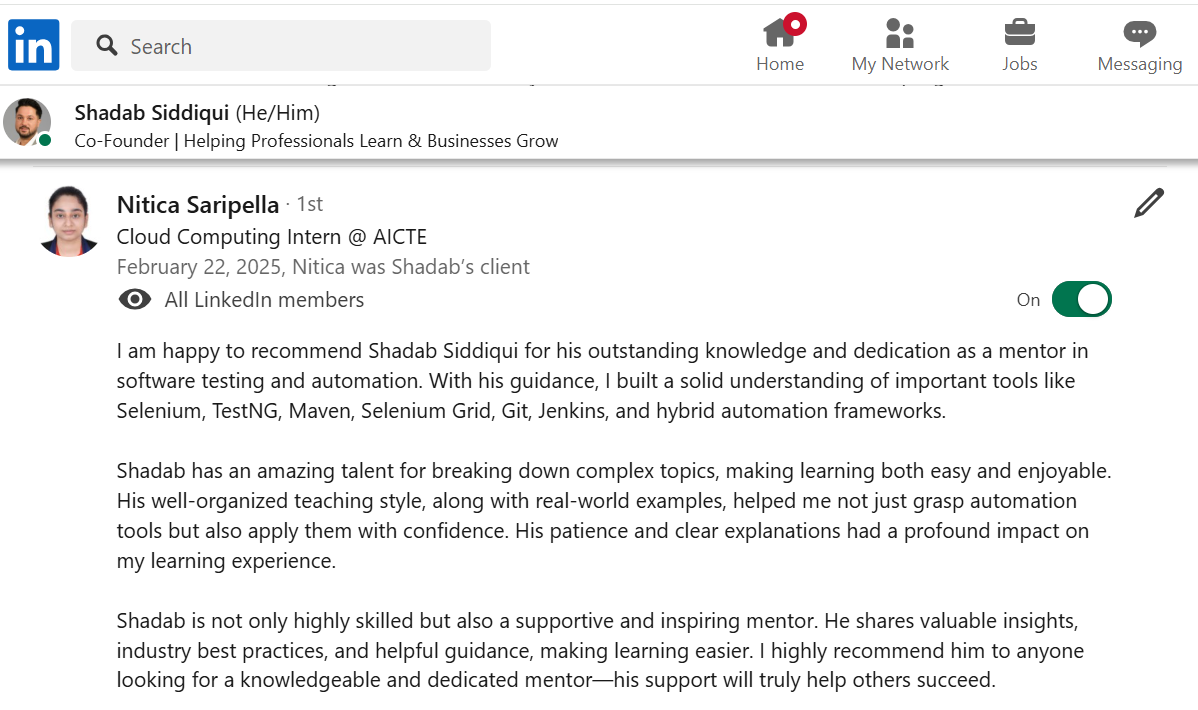Click Nitica Saripella's profile photo
Image resolution: width=1198 pixels, height=710 pixels.
69,221
